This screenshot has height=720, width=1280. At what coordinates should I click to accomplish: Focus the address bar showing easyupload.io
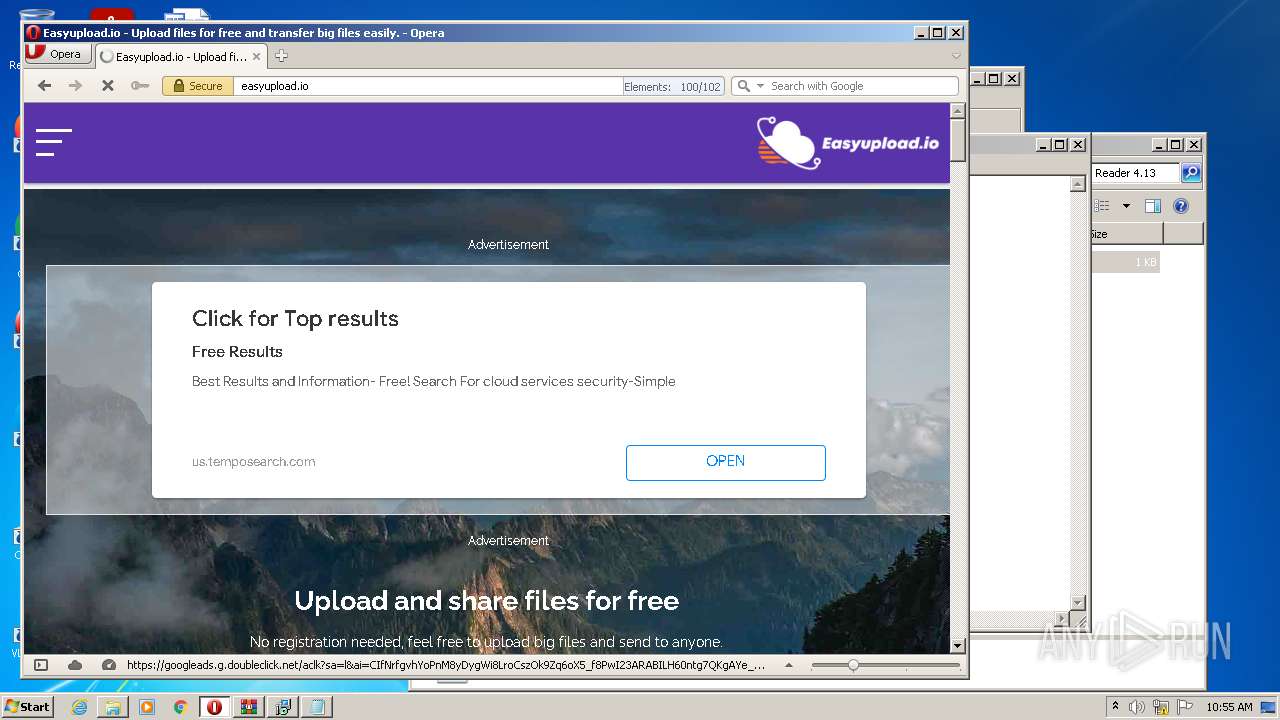tap(428, 86)
